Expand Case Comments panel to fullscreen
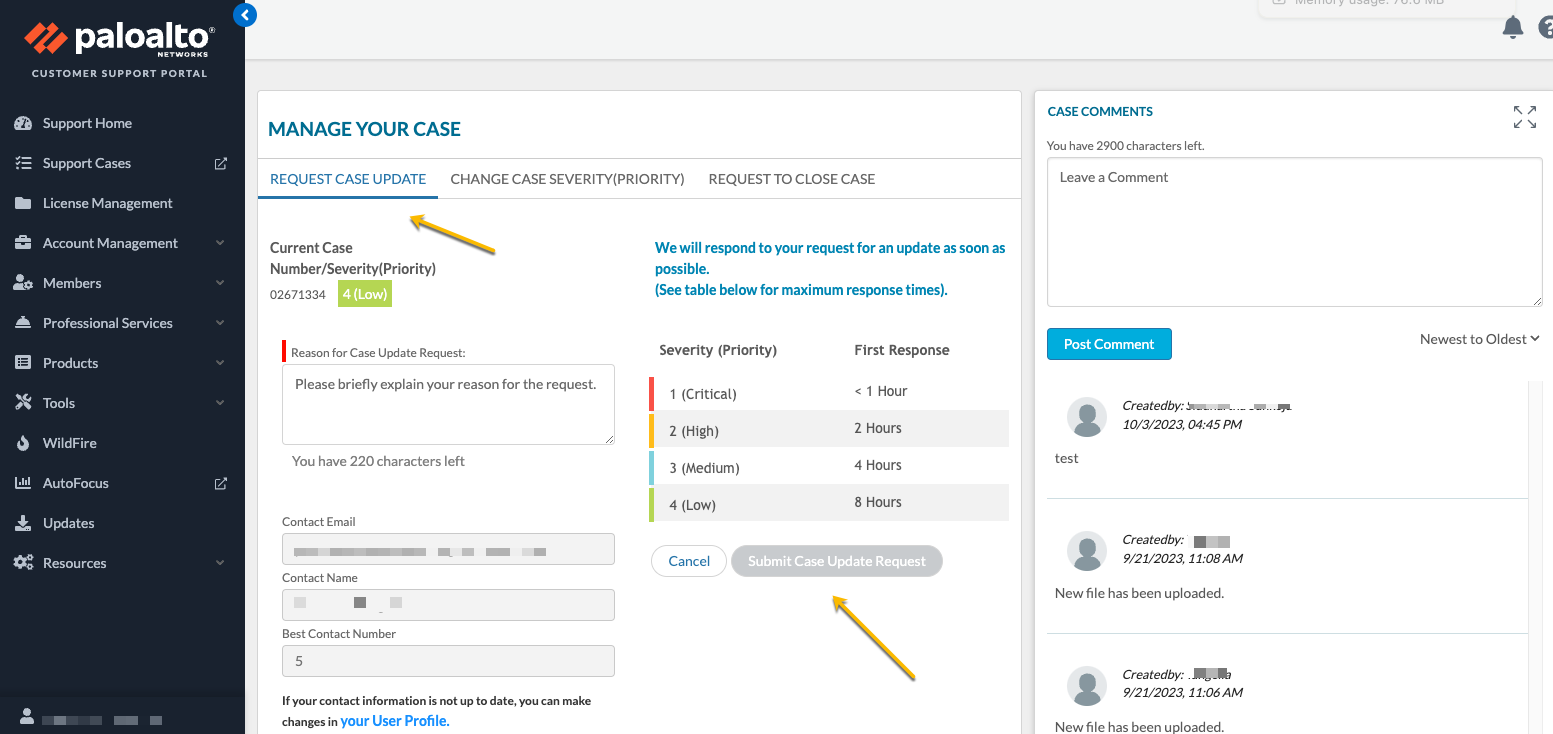This screenshot has width=1553, height=734. (1524, 117)
